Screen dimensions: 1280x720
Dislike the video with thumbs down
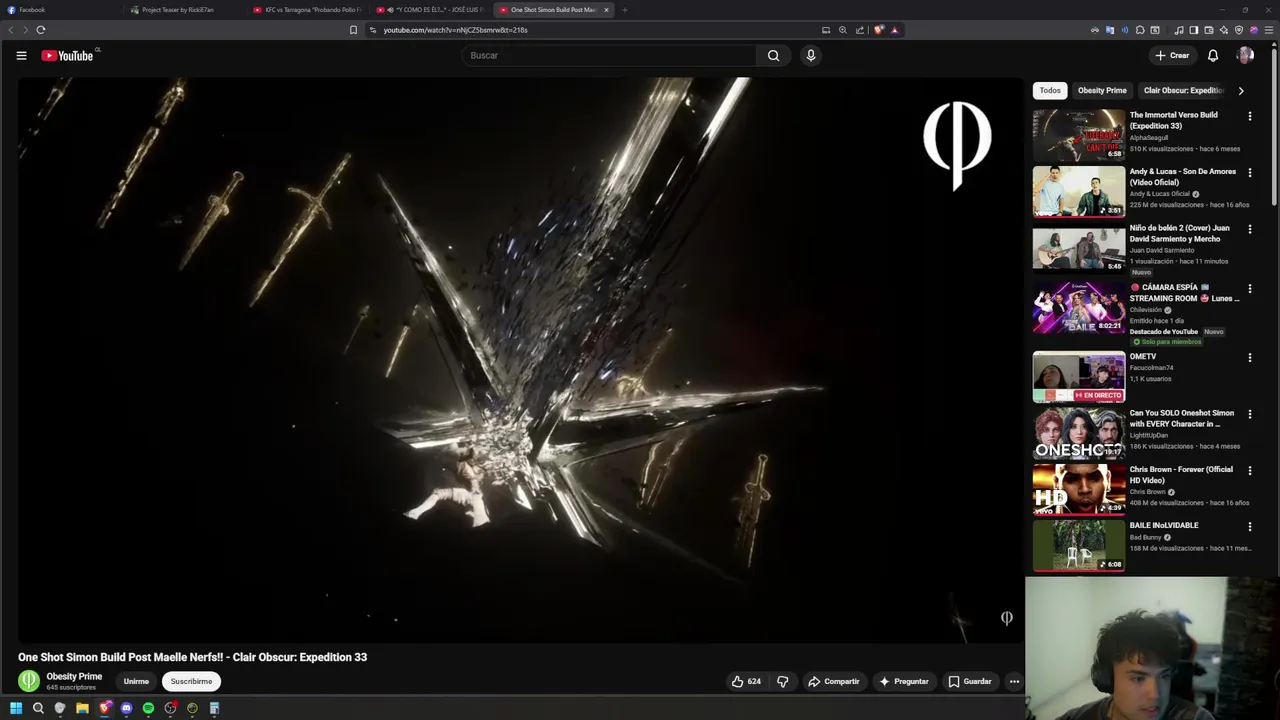click(783, 681)
